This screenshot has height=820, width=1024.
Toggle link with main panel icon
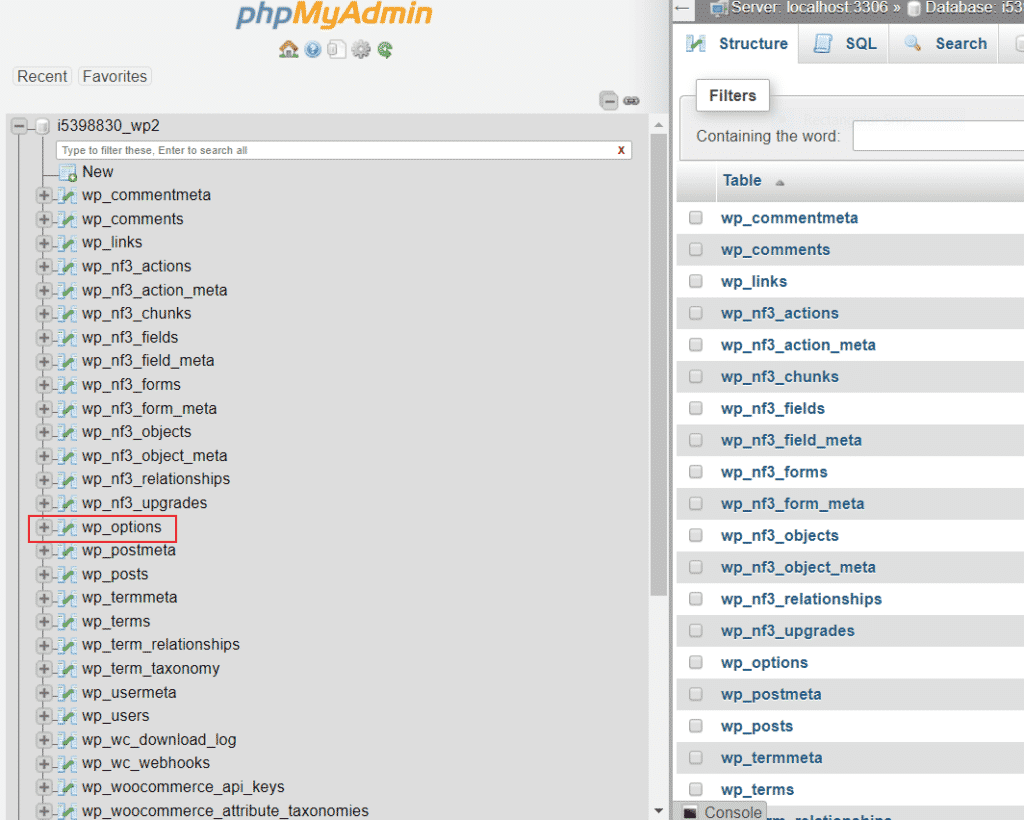[x=632, y=101]
